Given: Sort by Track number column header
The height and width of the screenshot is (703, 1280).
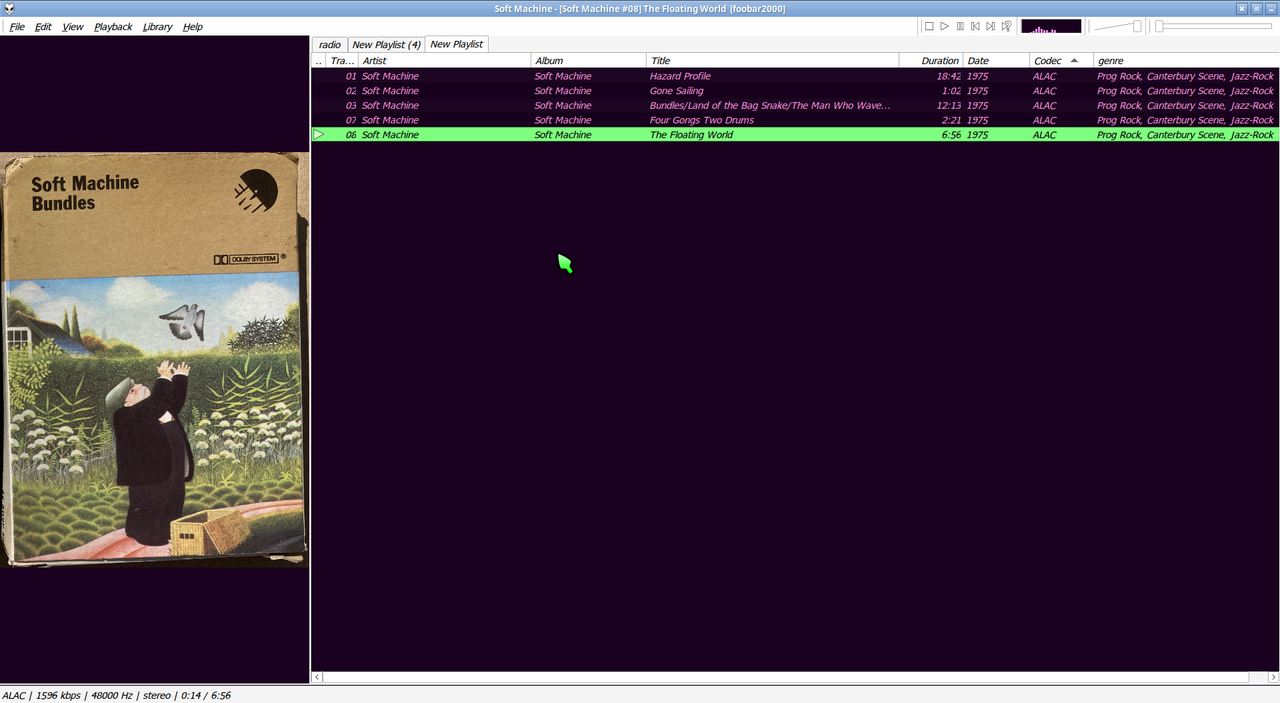Looking at the screenshot, I should tap(342, 61).
